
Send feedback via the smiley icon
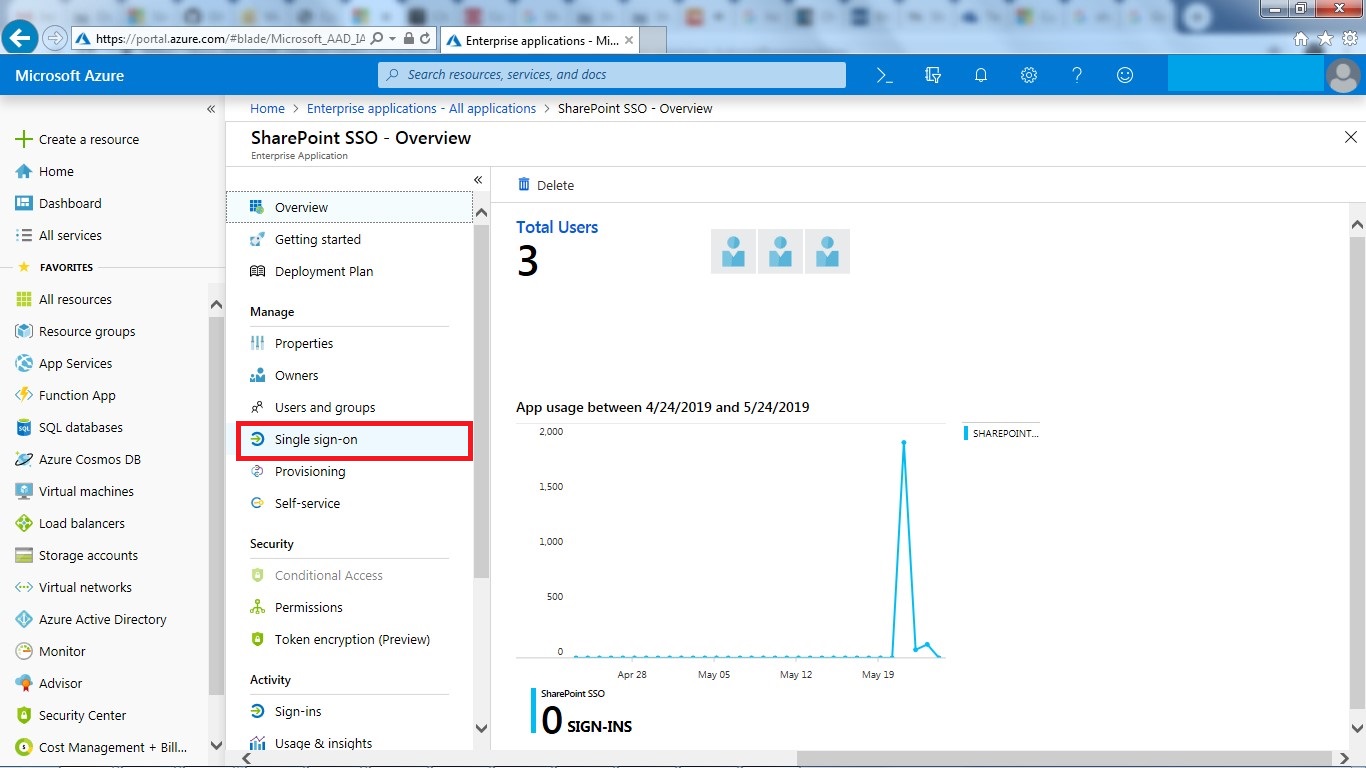[x=1124, y=74]
